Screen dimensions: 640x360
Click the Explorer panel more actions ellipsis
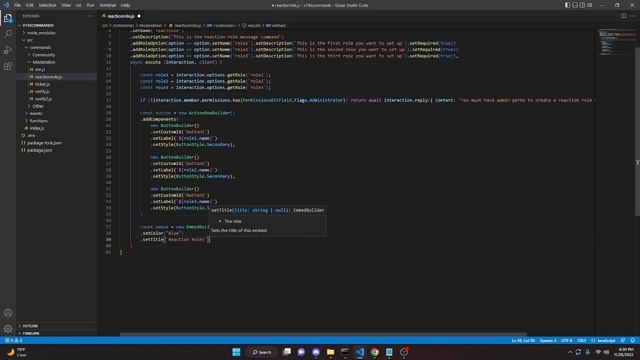tap(89, 16)
